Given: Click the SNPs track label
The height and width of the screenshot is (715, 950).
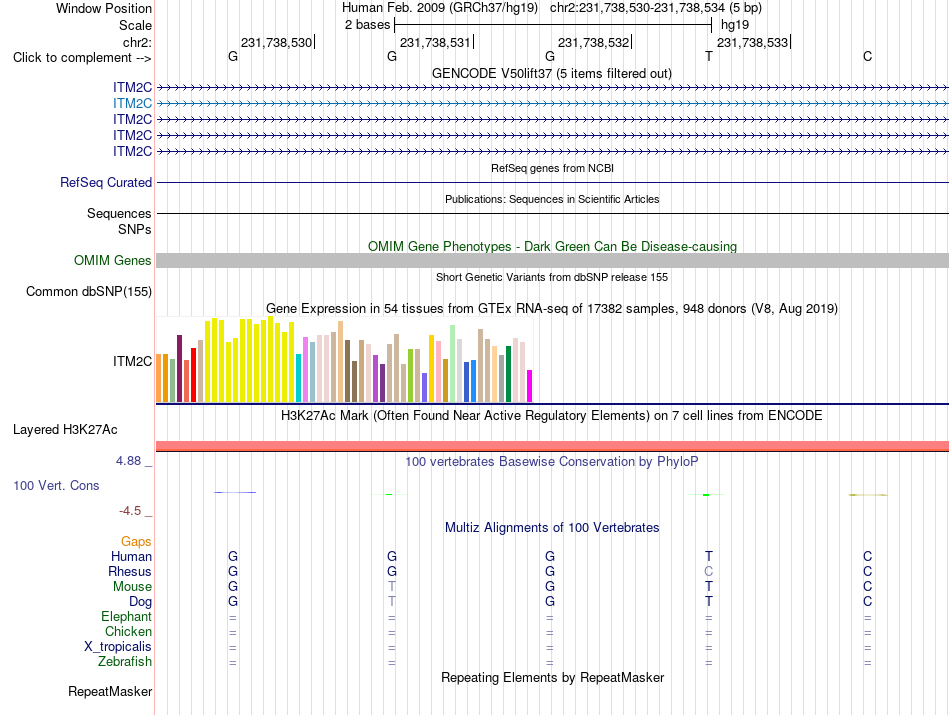Looking at the screenshot, I should click(x=135, y=230).
